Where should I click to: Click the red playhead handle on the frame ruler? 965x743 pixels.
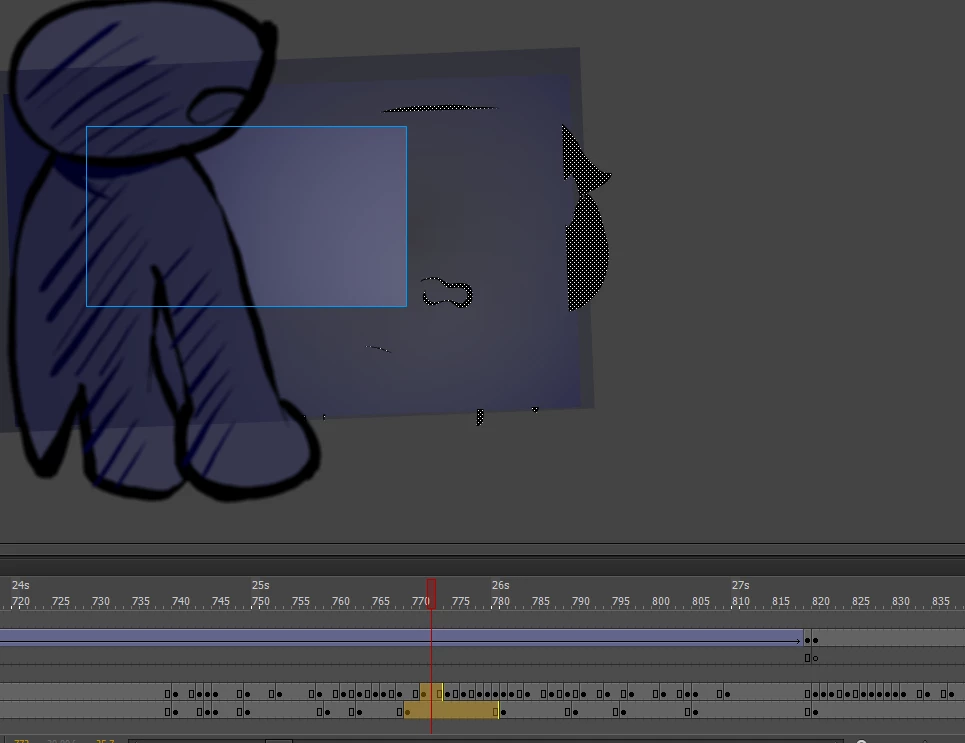[x=431, y=593]
